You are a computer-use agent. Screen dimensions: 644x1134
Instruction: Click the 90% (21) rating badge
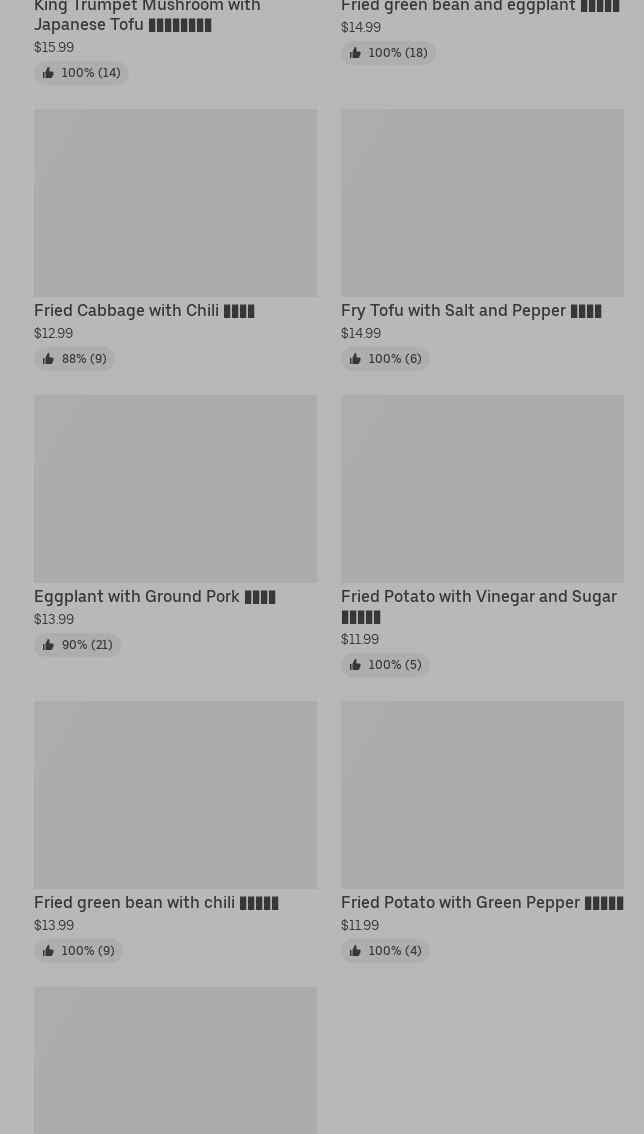[77, 644]
